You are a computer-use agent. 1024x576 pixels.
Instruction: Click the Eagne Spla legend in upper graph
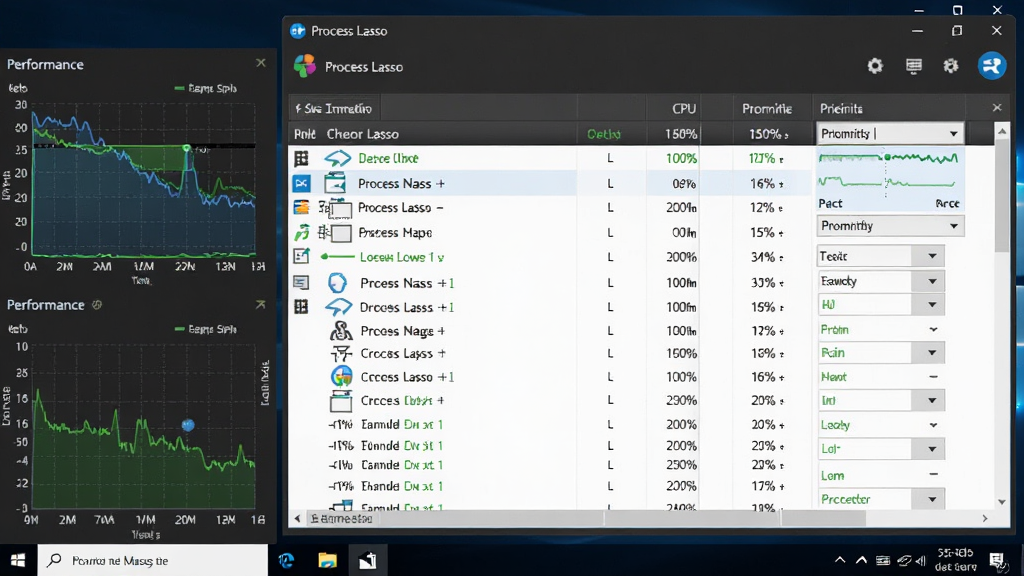(x=206, y=88)
